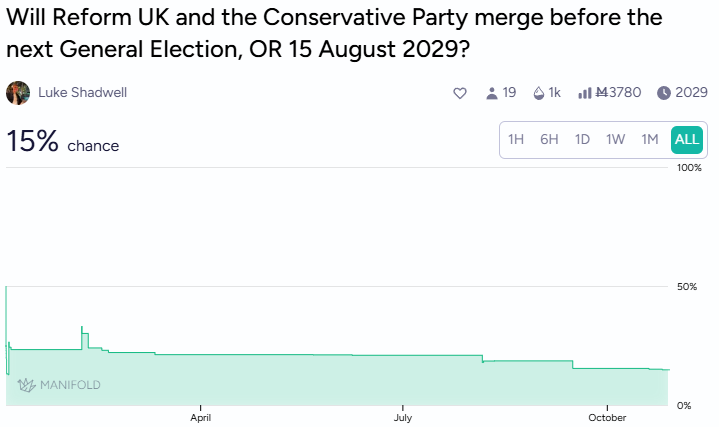
Task: Click the close date clock icon
Action: tap(664, 93)
